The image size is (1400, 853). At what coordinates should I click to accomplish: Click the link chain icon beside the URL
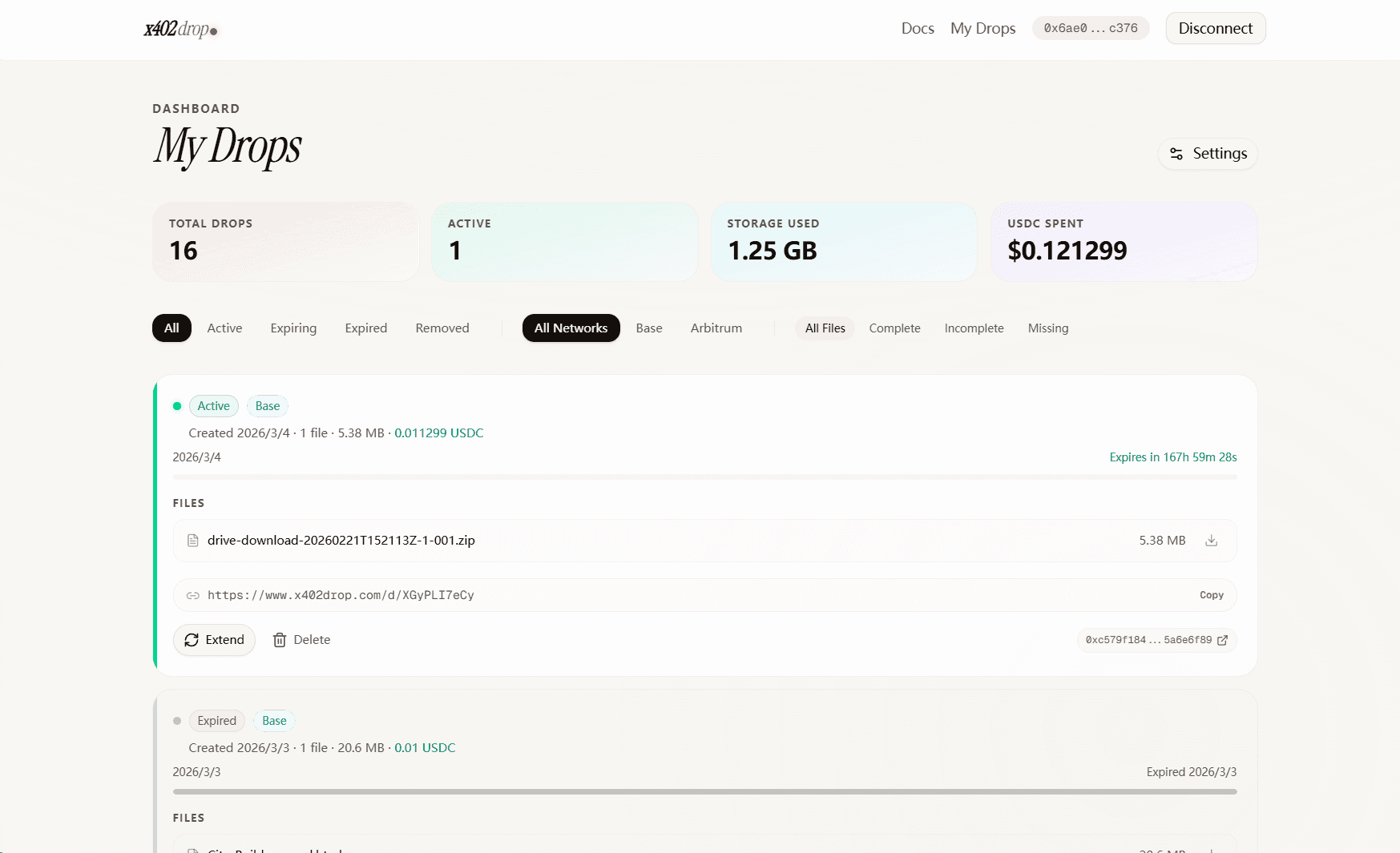coord(192,595)
